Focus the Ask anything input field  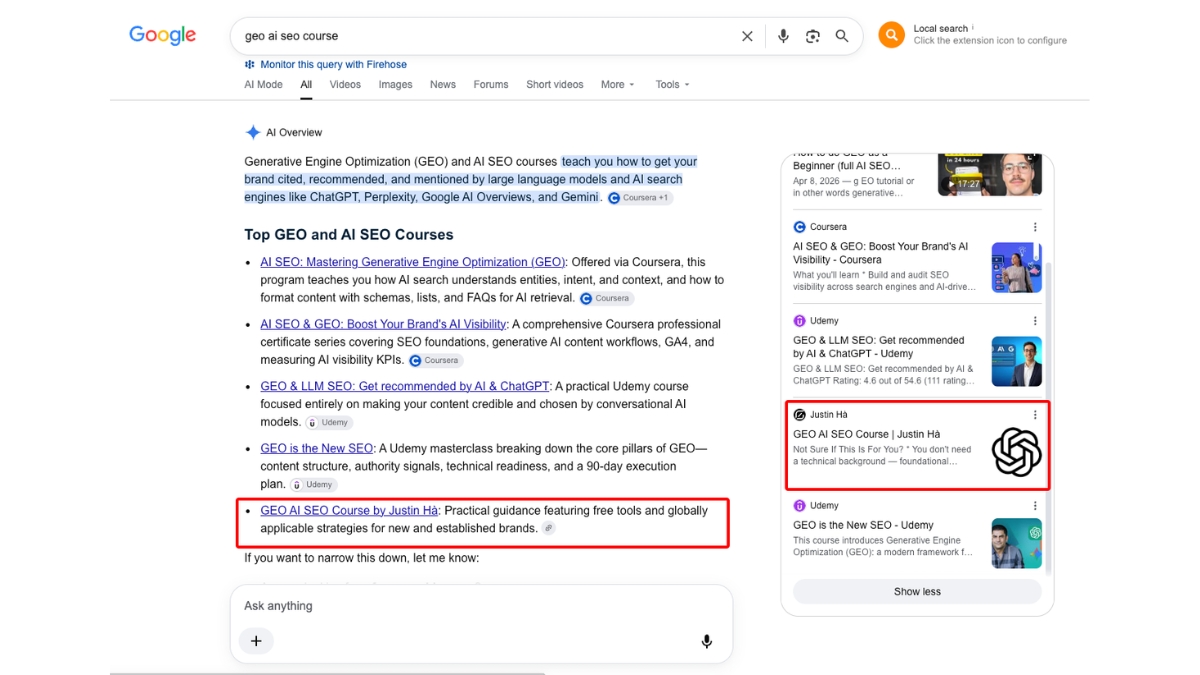click(x=481, y=606)
